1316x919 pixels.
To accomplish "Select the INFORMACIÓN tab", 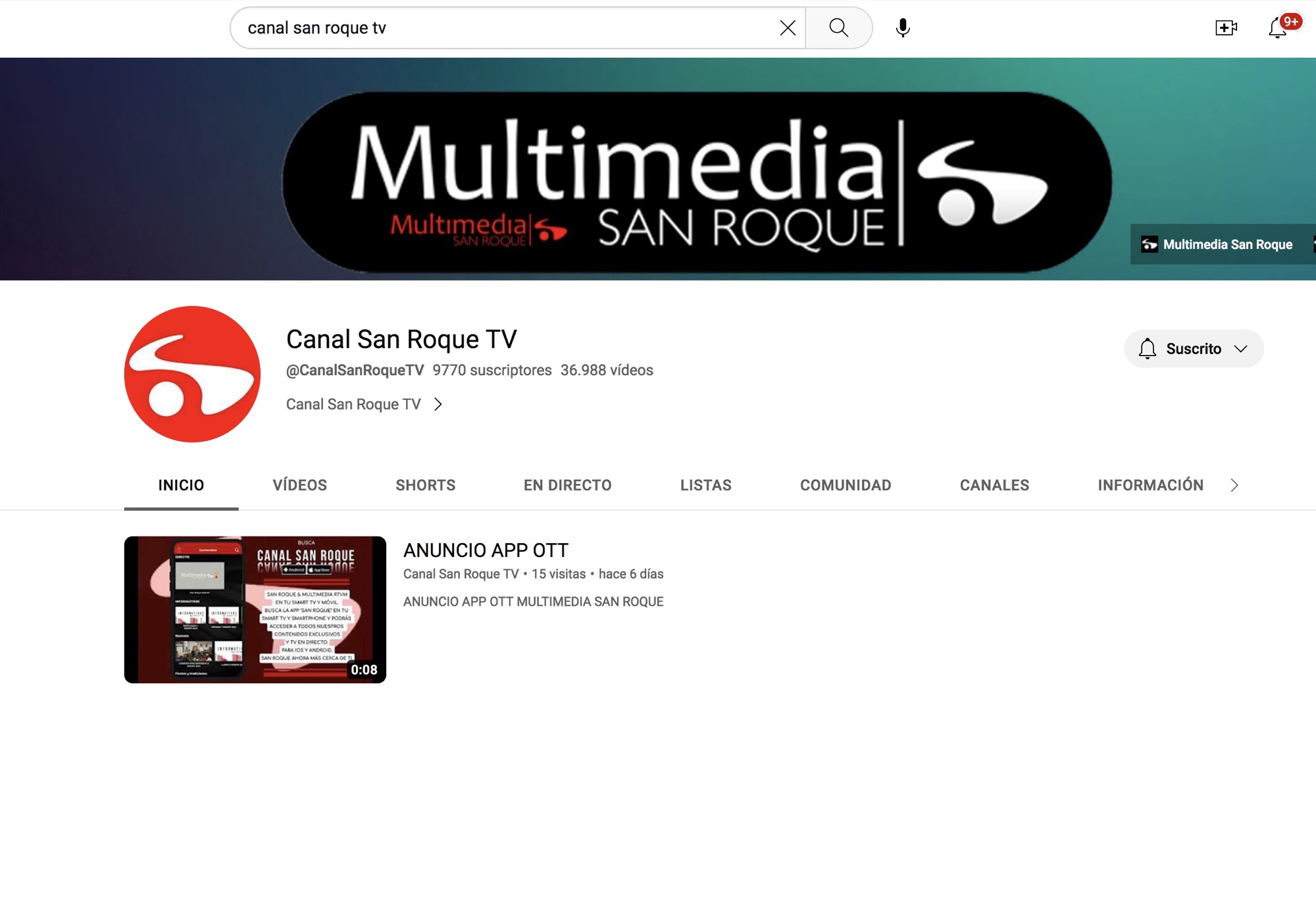I will 1150,485.
